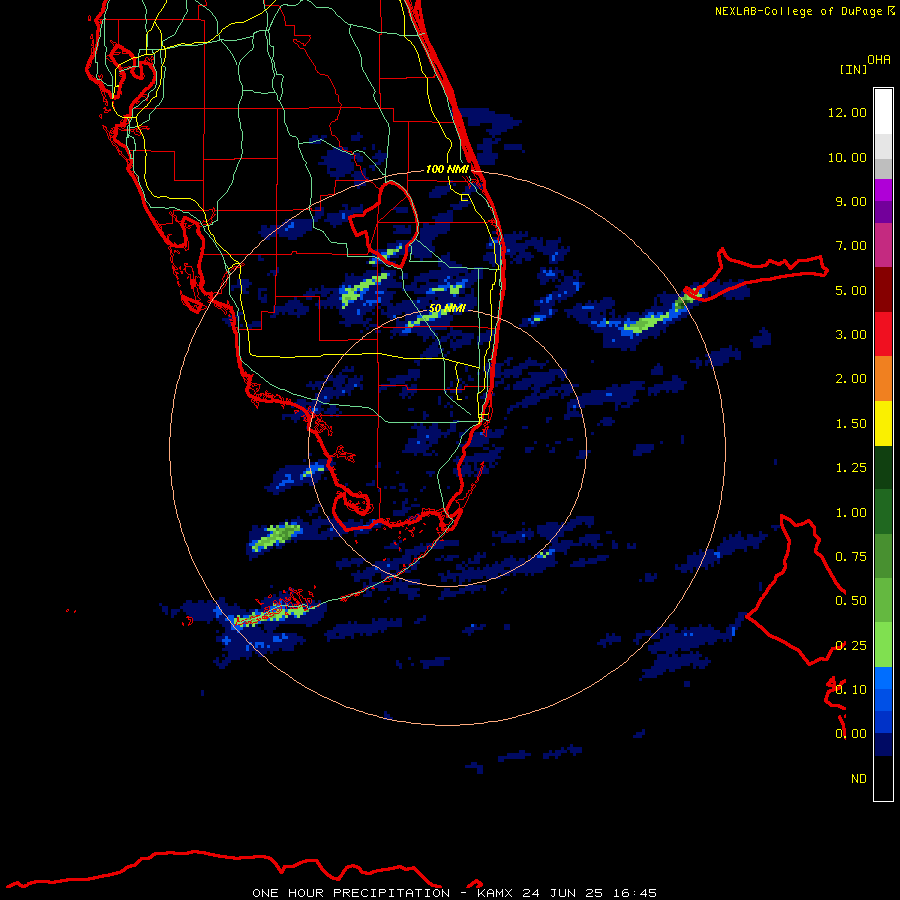The height and width of the screenshot is (900, 900).
Task: Pick the yellow legend swatch
Action: [x=883, y=423]
